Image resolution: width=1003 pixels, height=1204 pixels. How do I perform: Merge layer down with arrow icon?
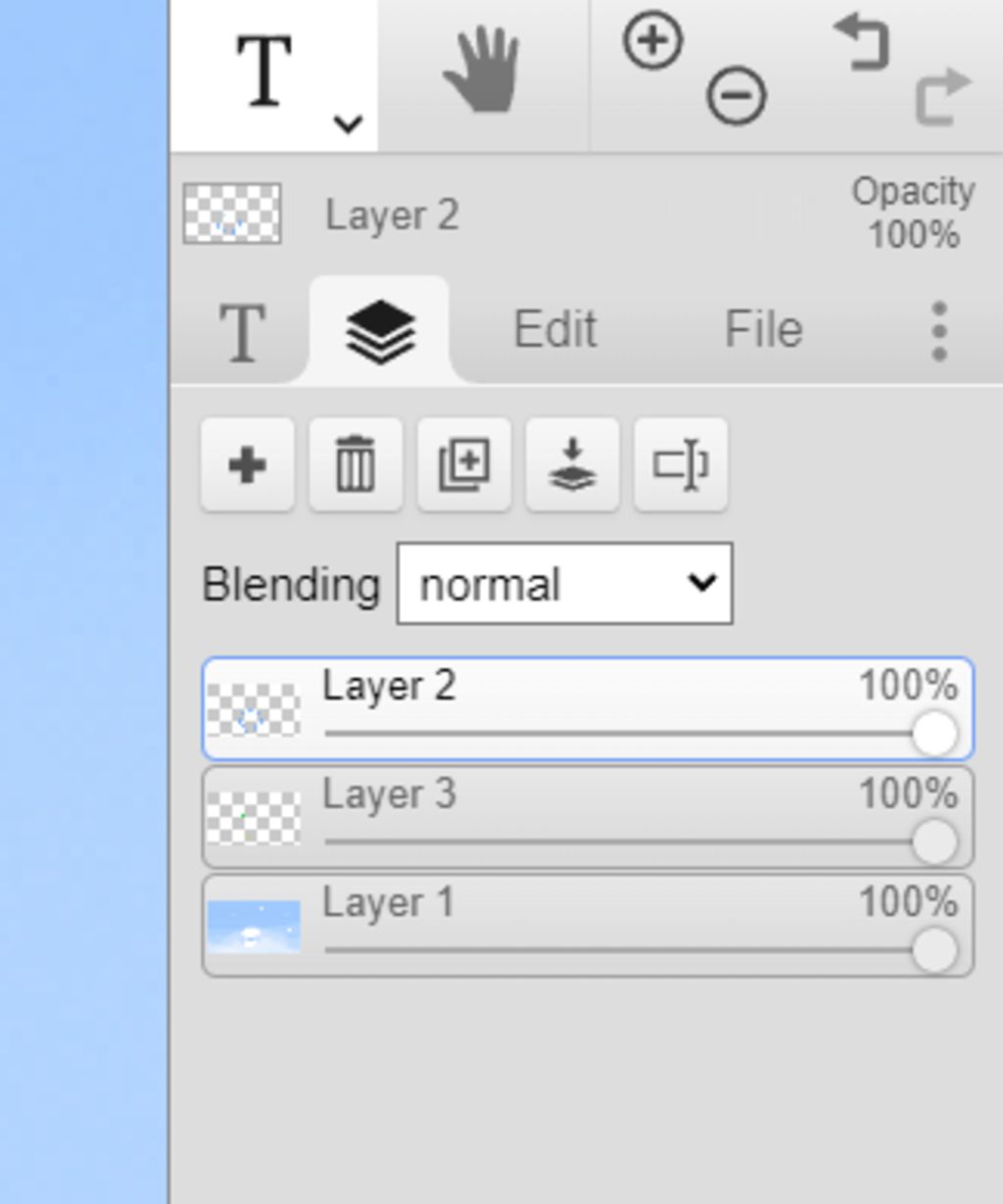[x=573, y=464]
